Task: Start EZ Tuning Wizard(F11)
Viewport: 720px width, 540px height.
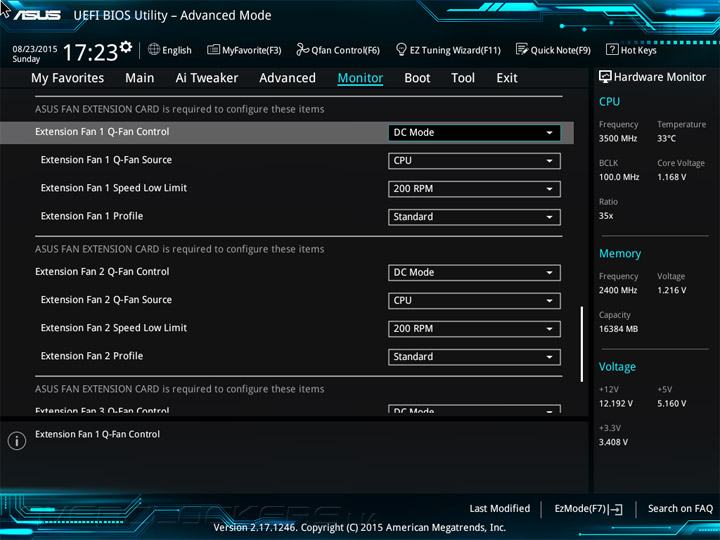Action: (448, 50)
